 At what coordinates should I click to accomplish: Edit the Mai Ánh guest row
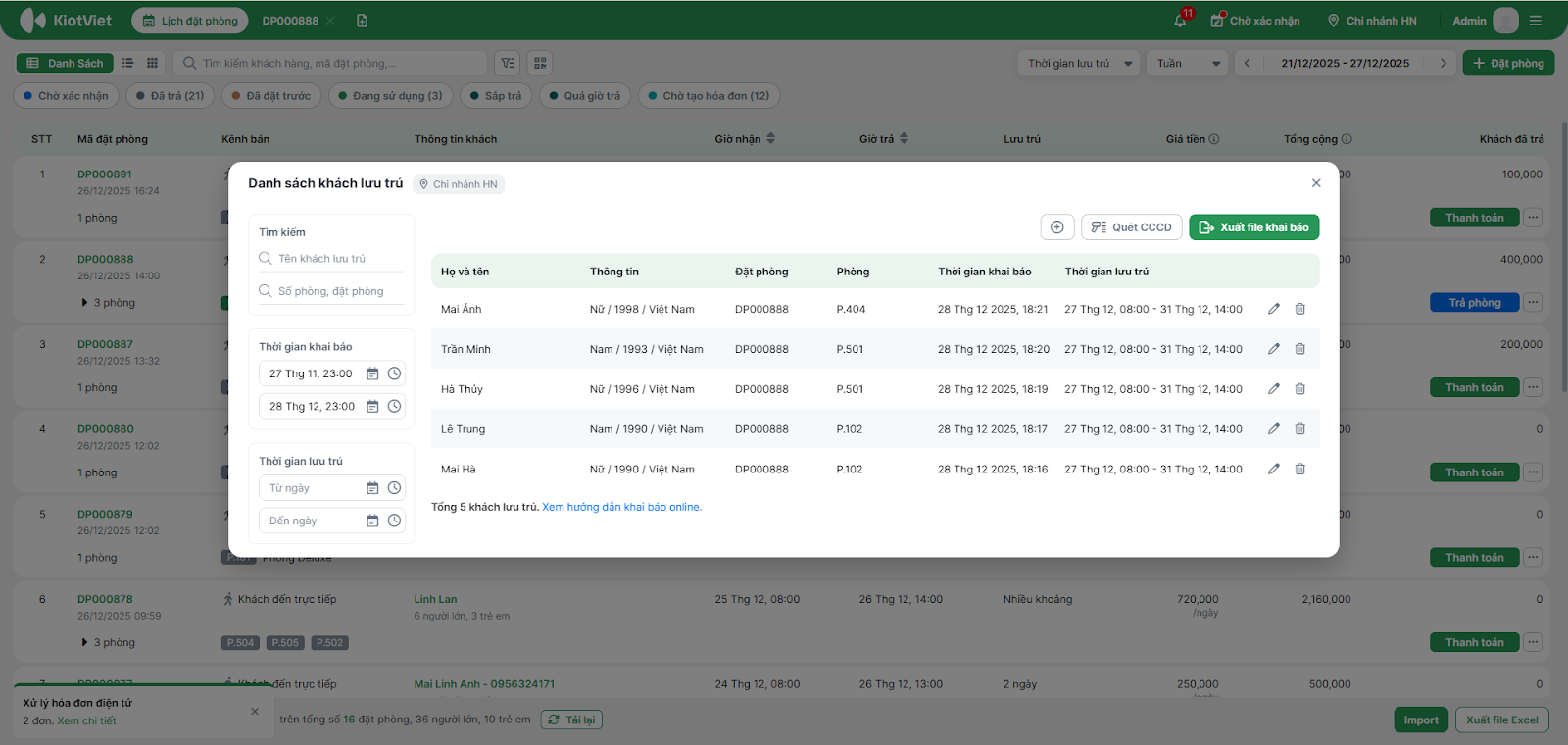(1273, 309)
